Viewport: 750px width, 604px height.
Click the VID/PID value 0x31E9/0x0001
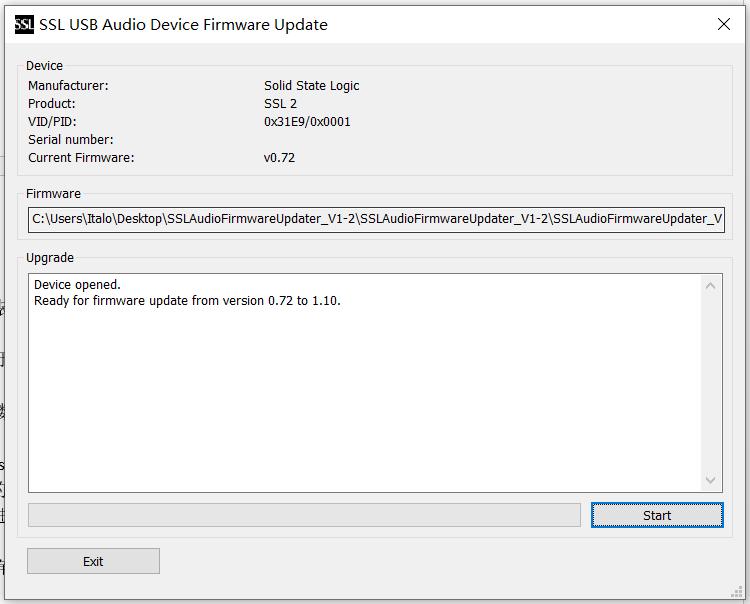point(307,122)
